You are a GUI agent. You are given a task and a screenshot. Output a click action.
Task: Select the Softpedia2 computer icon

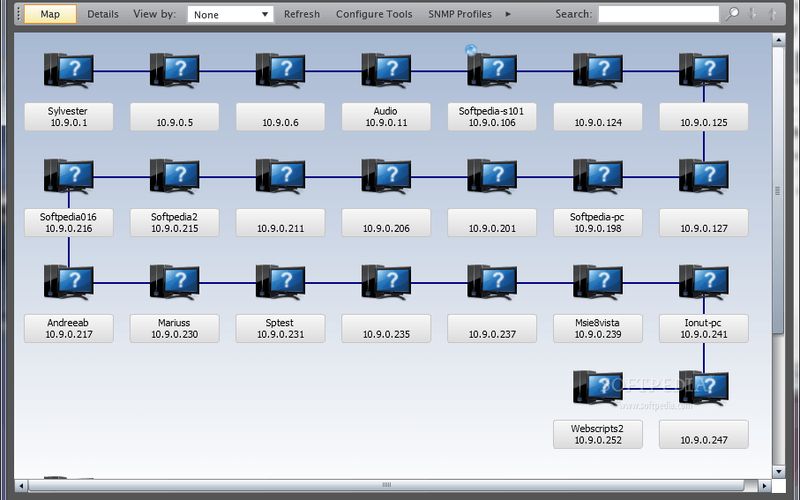point(174,176)
